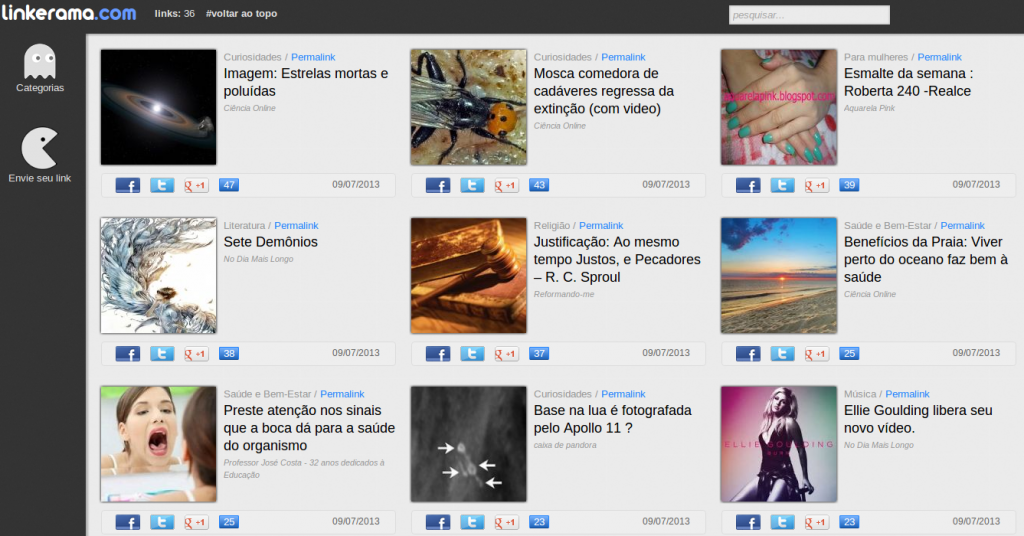Share Justificação post on Facebook
Viewport: 1024px width, 536px height.
[438, 354]
